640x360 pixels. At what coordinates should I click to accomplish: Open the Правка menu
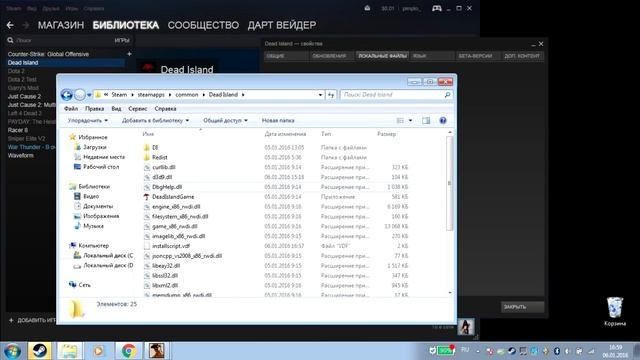click(x=94, y=109)
